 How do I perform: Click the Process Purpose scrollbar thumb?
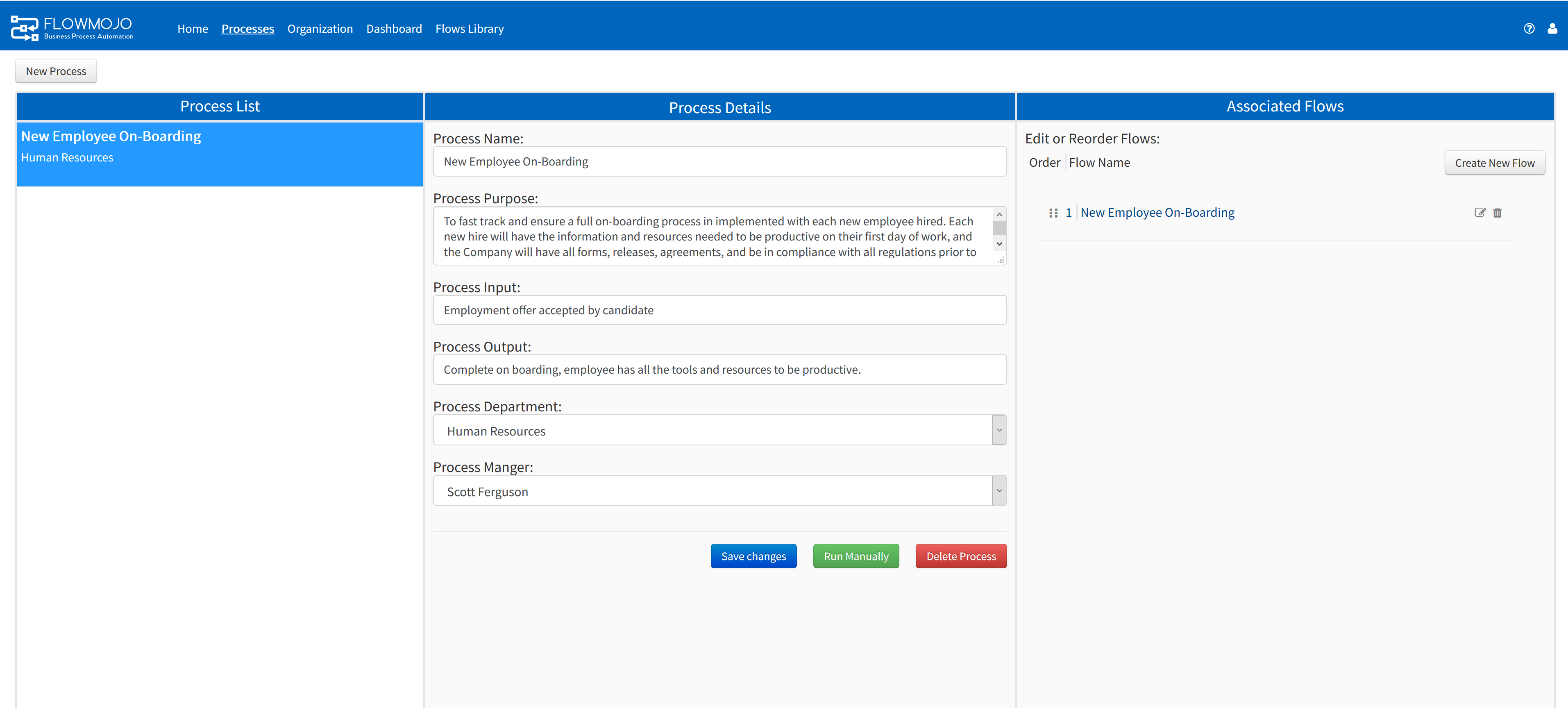(x=999, y=228)
